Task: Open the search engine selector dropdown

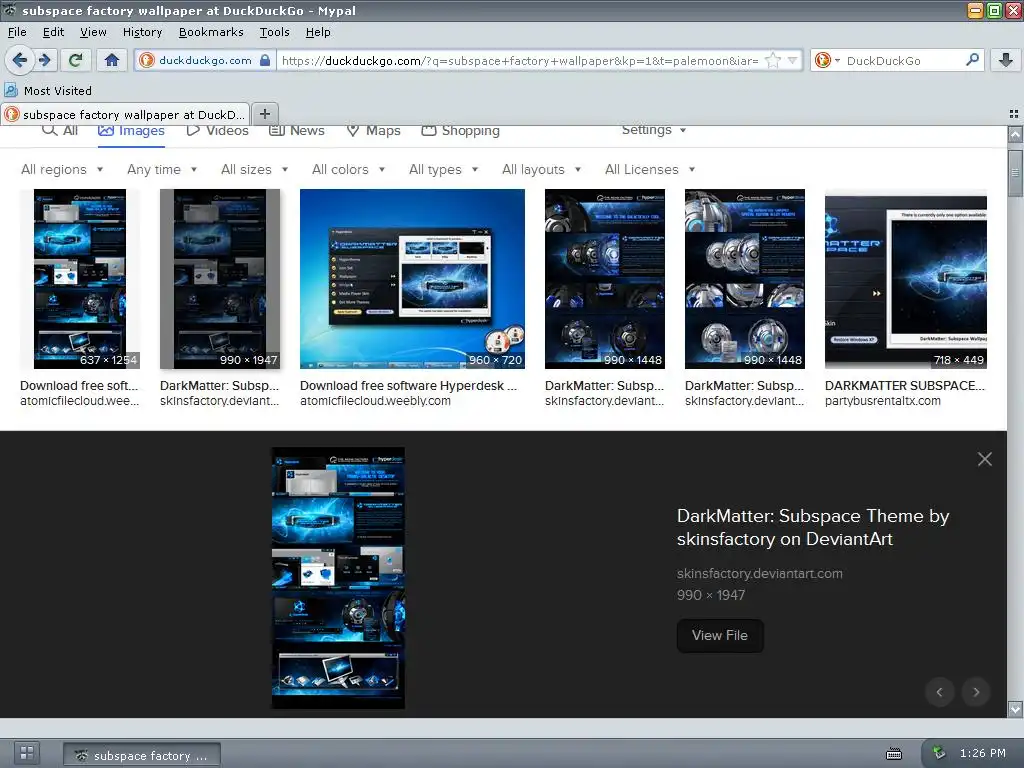Action: click(x=827, y=60)
